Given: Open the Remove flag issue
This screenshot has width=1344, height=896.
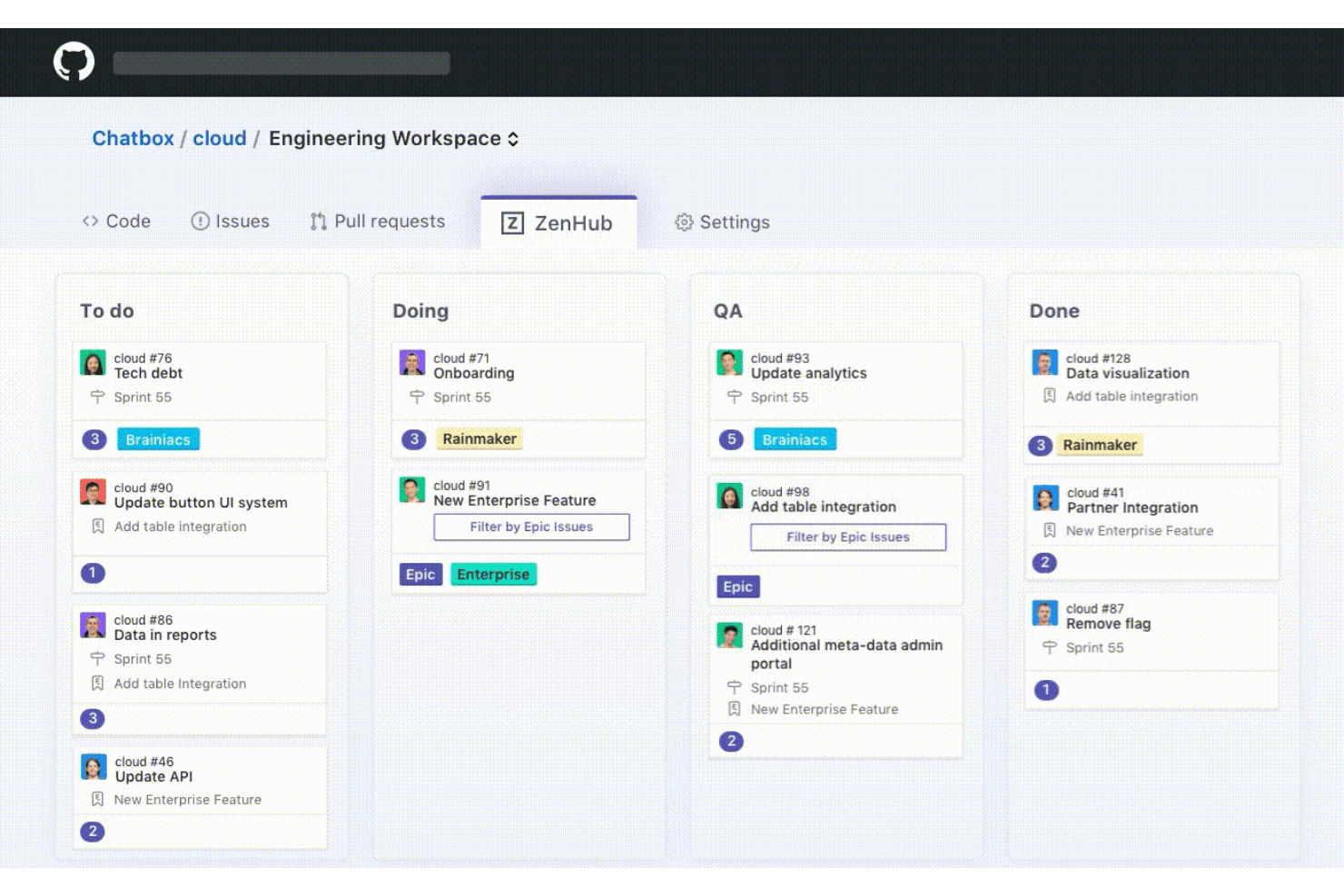Looking at the screenshot, I should coord(1109,625).
